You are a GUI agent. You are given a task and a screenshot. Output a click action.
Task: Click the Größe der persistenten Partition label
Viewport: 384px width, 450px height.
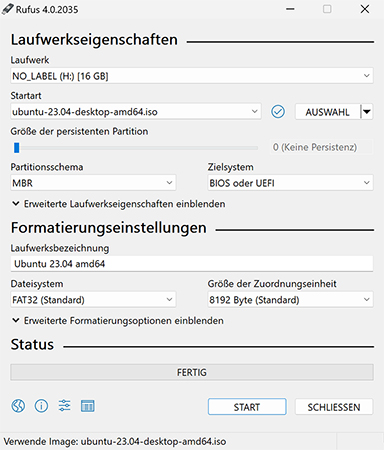pos(79,131)
